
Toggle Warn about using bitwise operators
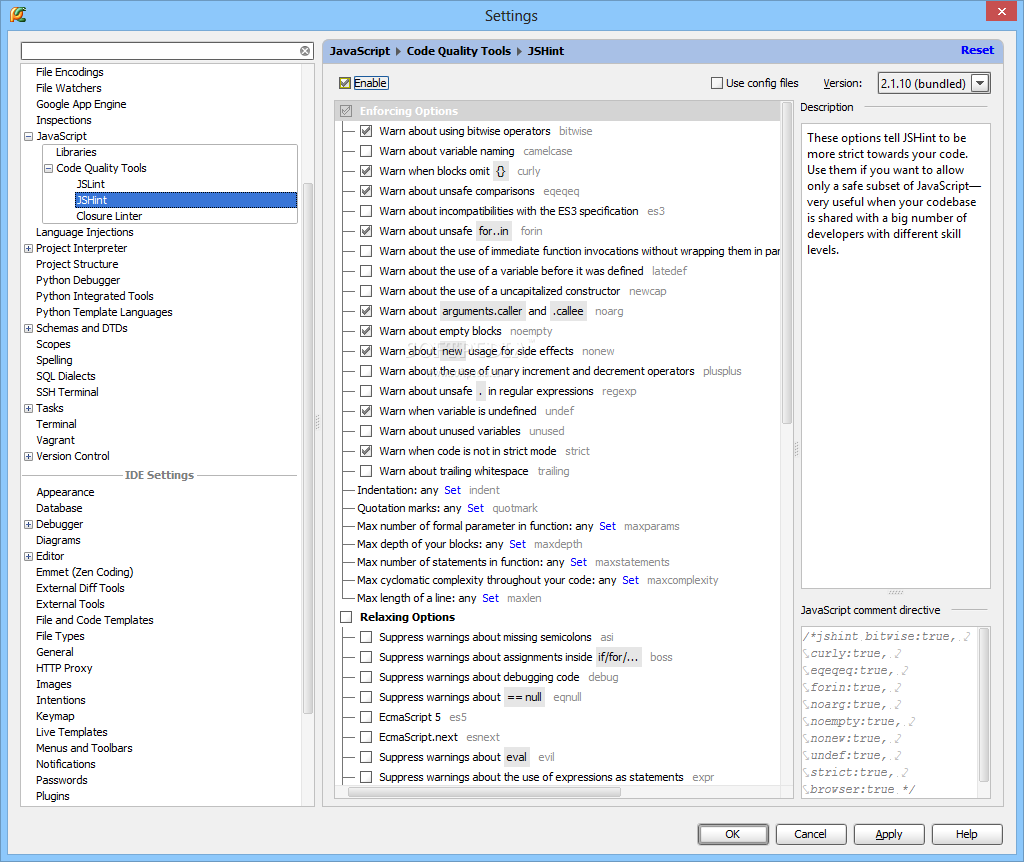pos(366,131)
